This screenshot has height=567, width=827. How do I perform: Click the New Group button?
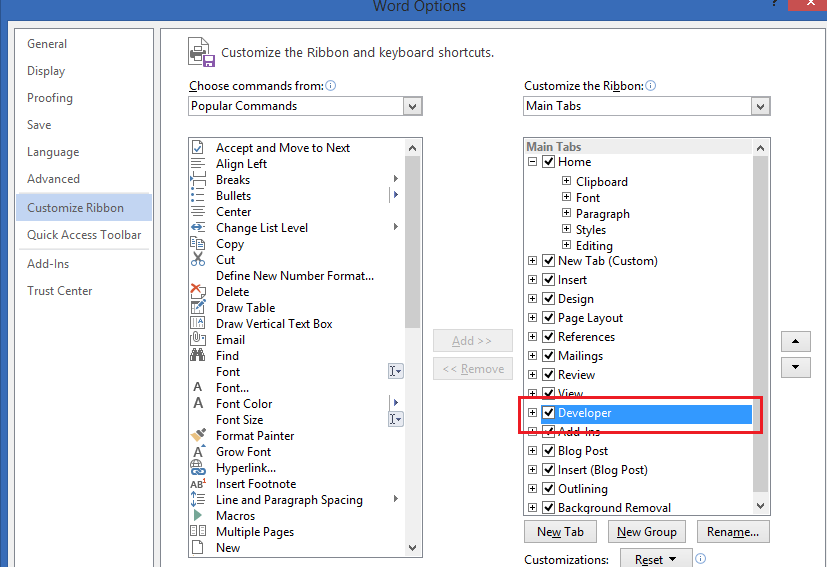[x=647, y=532]
